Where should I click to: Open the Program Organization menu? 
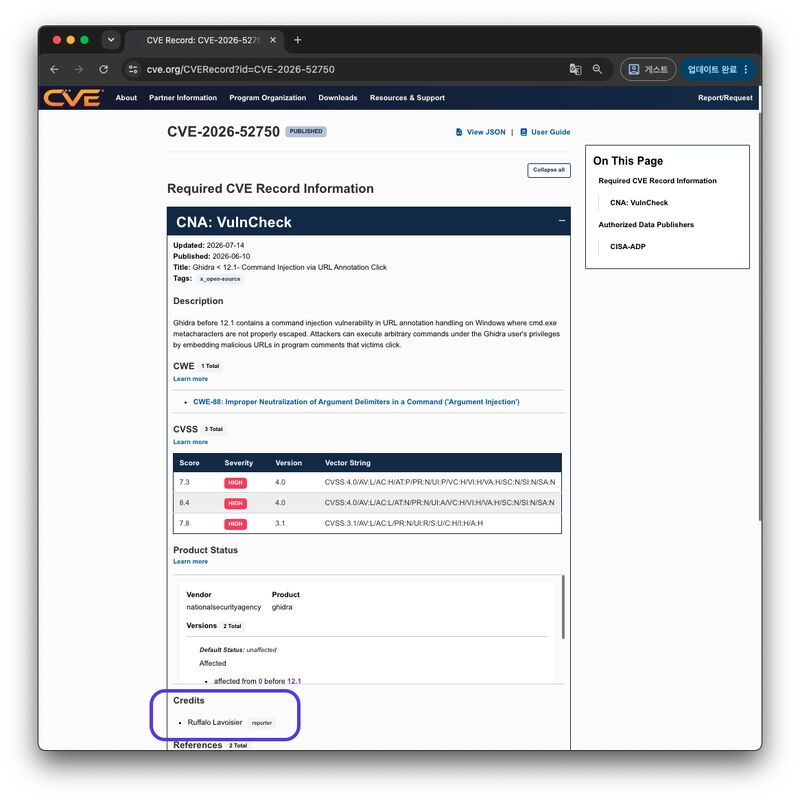pyautogui.click(x=268, y=98)
